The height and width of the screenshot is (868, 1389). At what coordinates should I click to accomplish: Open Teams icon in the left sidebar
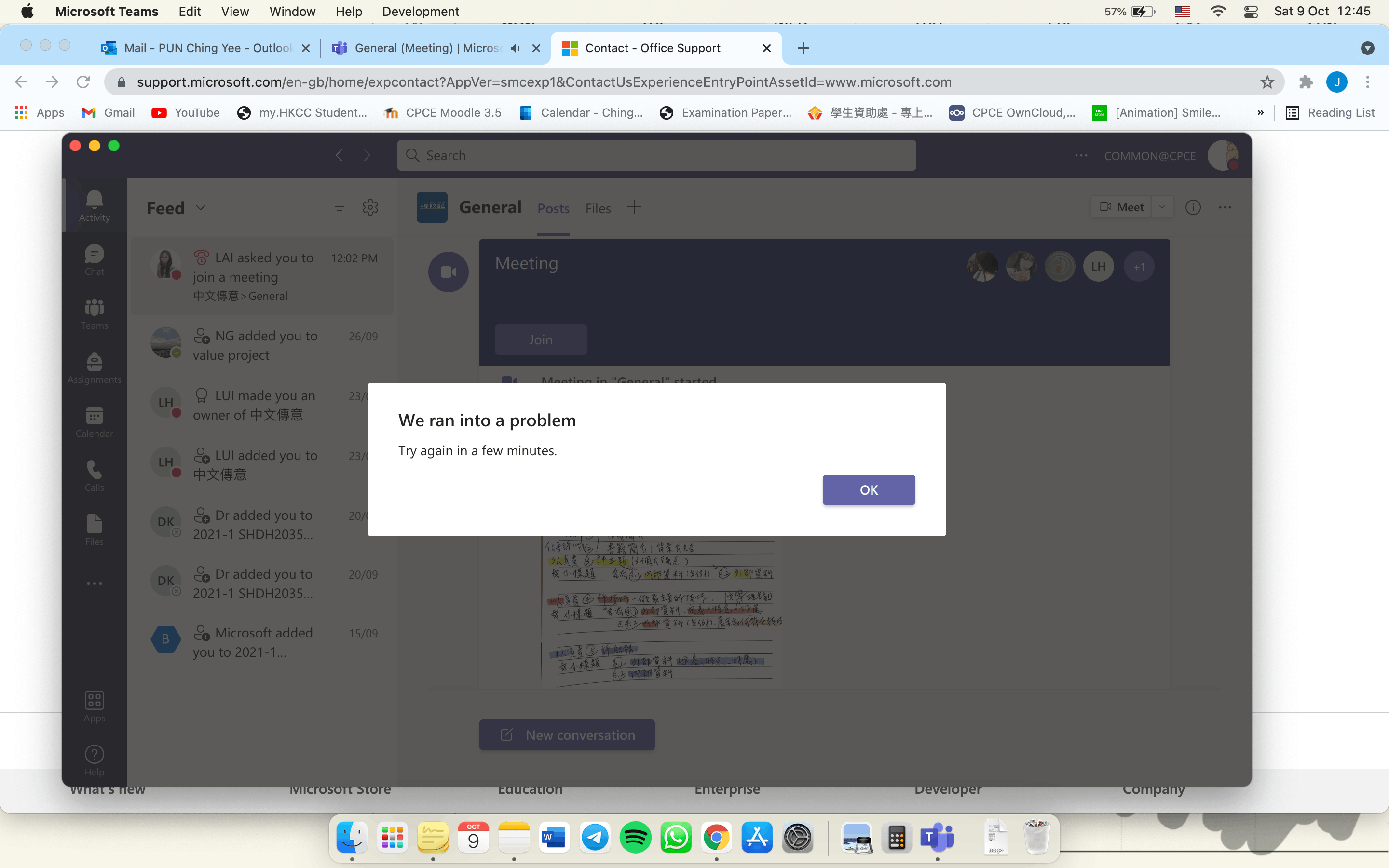point(94,314)
